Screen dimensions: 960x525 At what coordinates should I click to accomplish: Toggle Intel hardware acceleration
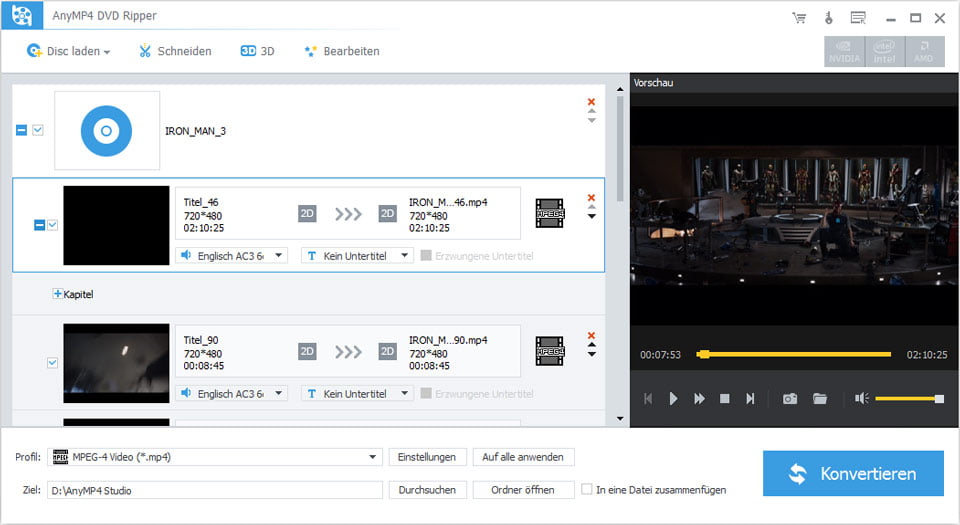point(884,52)
